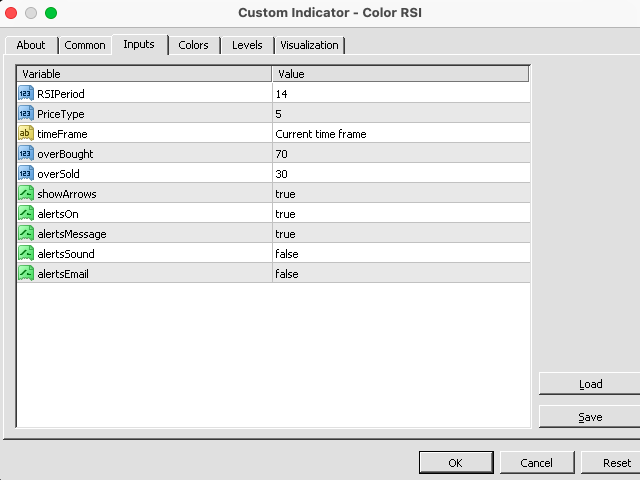This screenshot has width=640, height=480.
Task: Select the overBought variable name
Action: coord(65,154)
